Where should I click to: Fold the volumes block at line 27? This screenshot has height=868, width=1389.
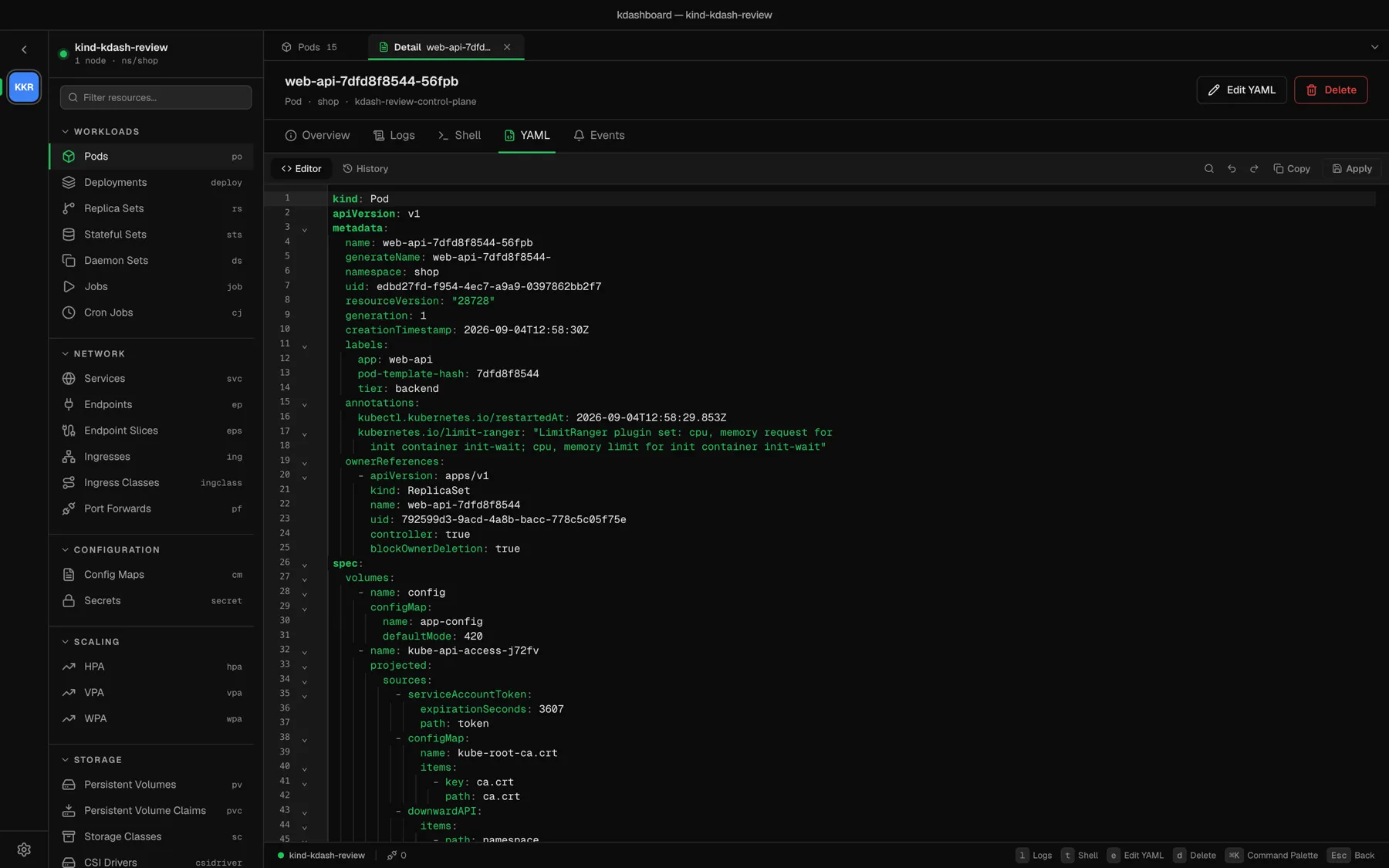(305, 579)
